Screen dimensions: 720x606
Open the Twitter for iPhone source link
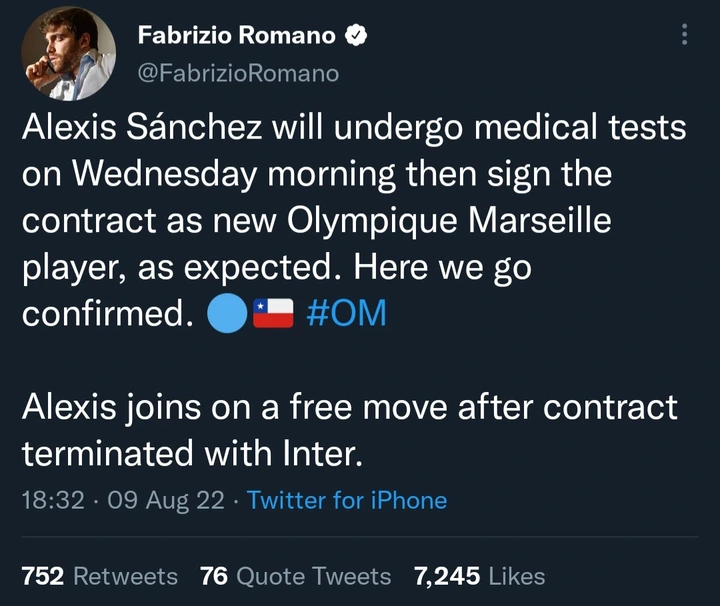(347, 500)
